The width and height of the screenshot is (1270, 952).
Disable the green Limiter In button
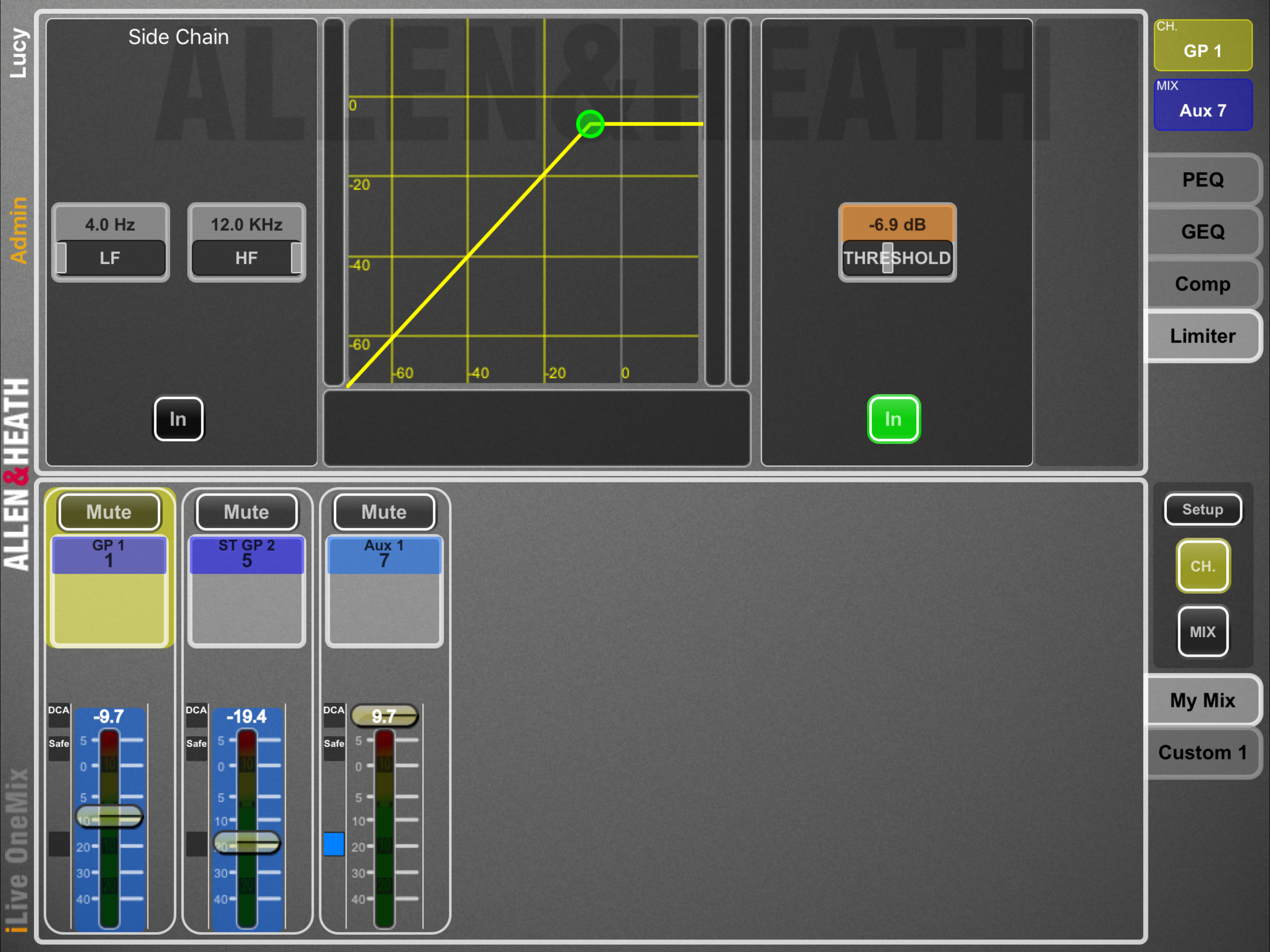coord(893,418)
